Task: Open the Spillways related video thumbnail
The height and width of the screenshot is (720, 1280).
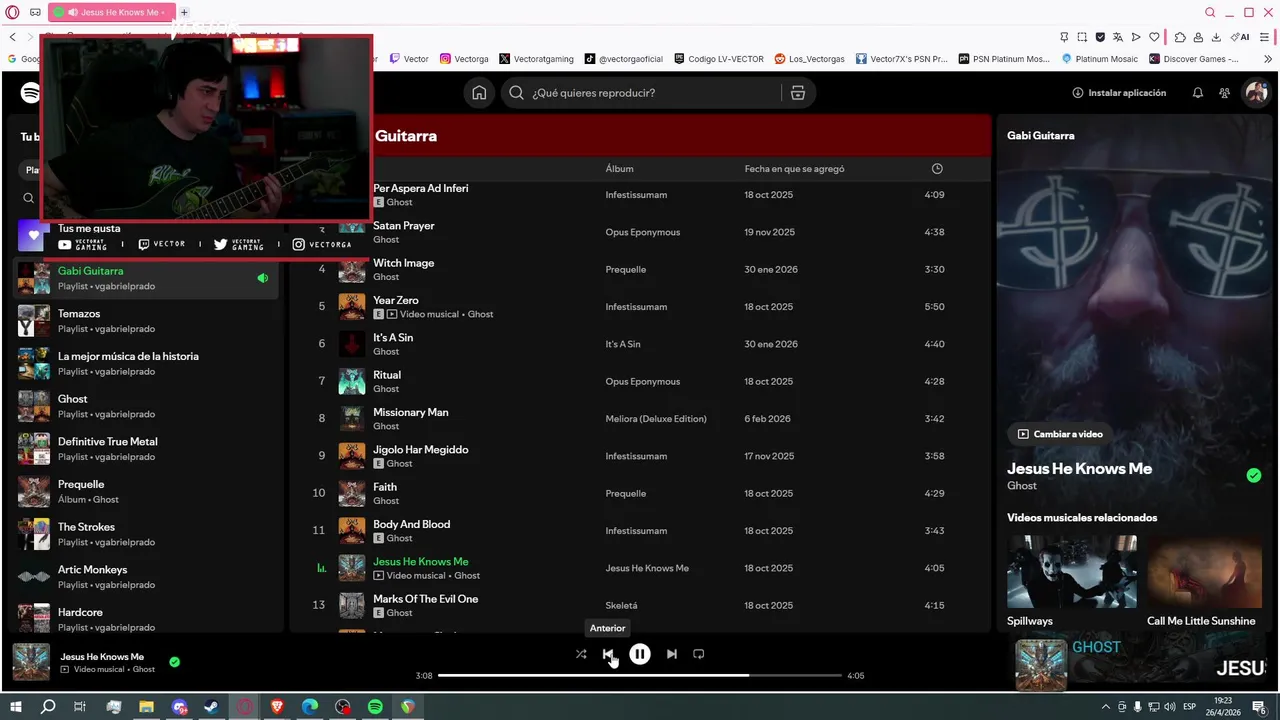Action: [x=1072, y=571]
